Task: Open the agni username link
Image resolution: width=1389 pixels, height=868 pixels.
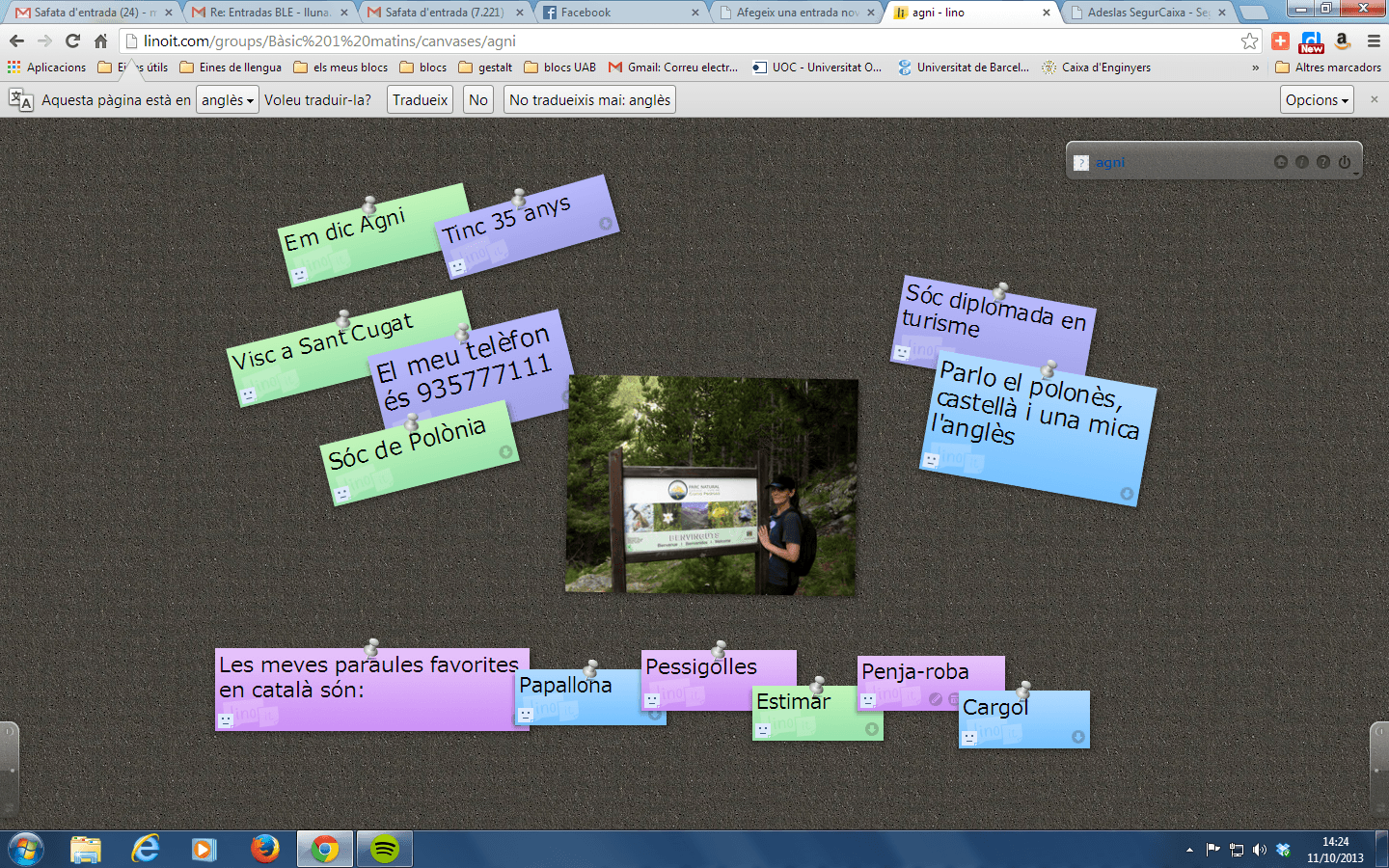Action: click(x=1110, y=162)
